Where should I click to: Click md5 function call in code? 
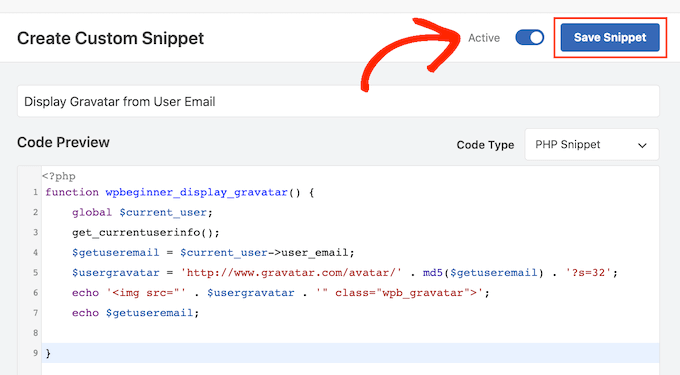[x=433, y=273]
